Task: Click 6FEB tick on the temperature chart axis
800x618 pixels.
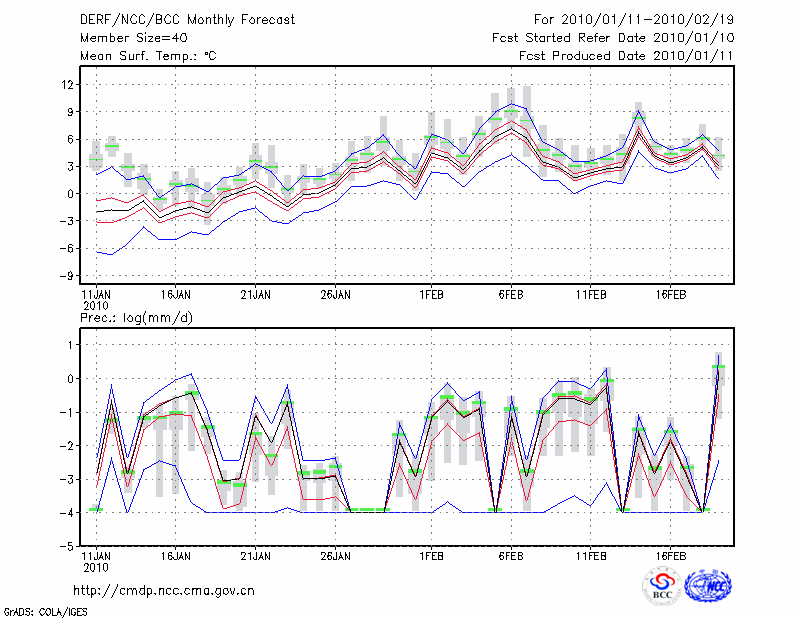Action: click(511, 295)
